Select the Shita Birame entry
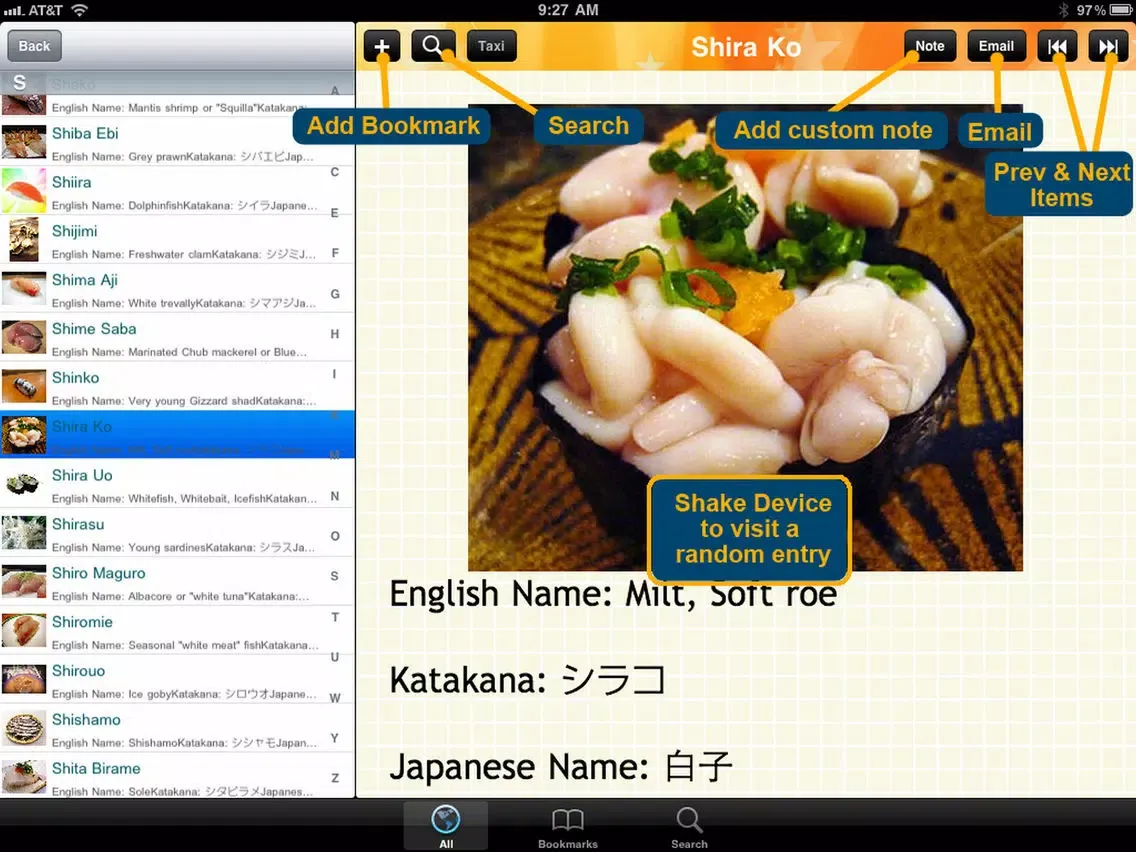Image resolution: width=1136 pixels, height=852 pixels. [x=178, y=777]
